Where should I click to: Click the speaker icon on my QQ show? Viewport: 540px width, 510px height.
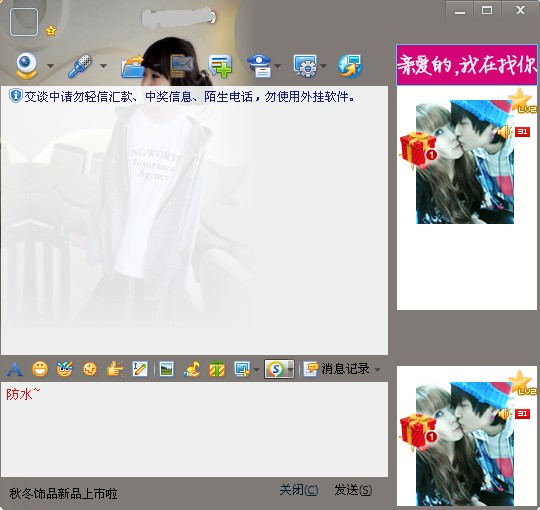click(504, 414)
